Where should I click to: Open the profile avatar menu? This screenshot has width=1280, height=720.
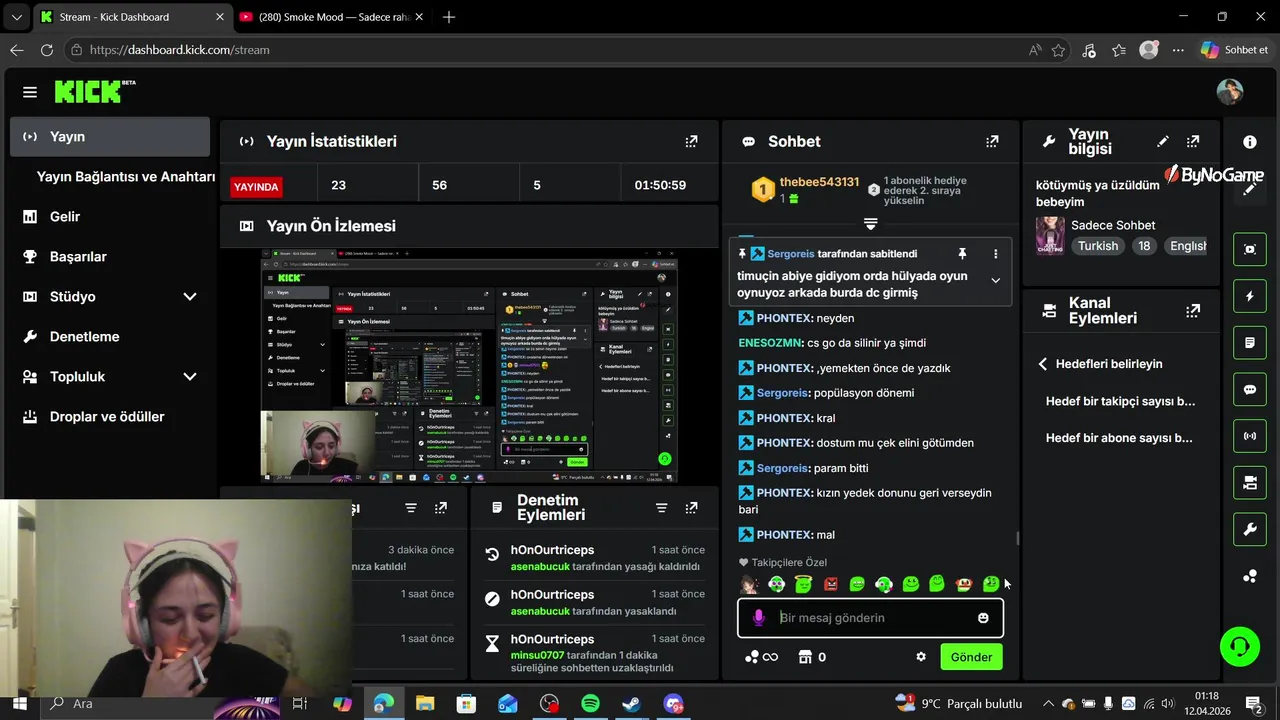[1230, 92]
